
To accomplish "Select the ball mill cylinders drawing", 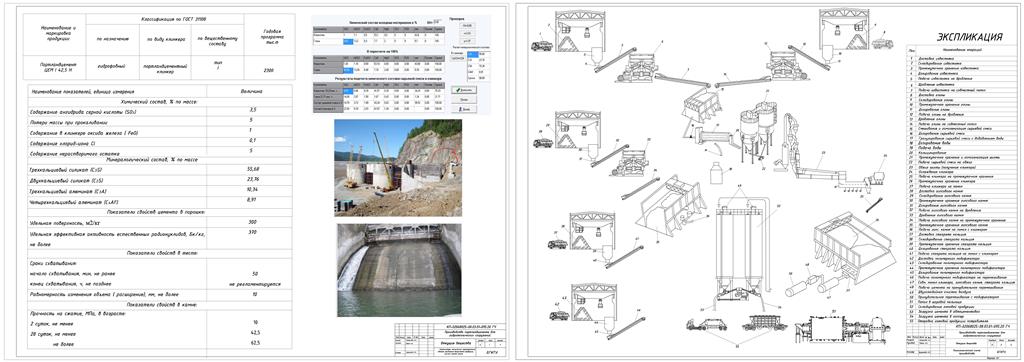I will coord(812,286).
